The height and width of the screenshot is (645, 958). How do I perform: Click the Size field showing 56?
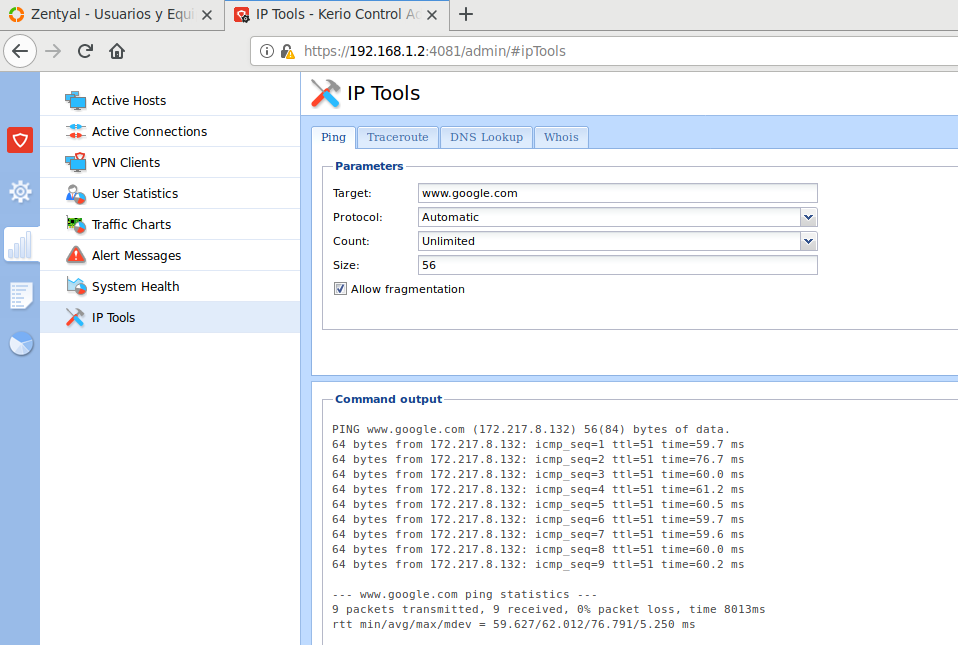(618, 265)
